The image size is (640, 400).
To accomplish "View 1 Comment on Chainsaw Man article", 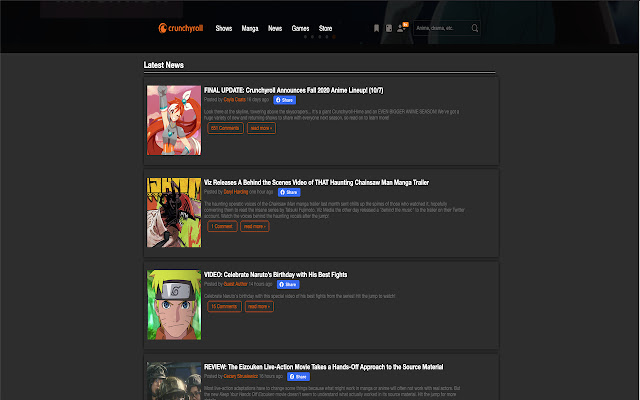I will [222, 226].
